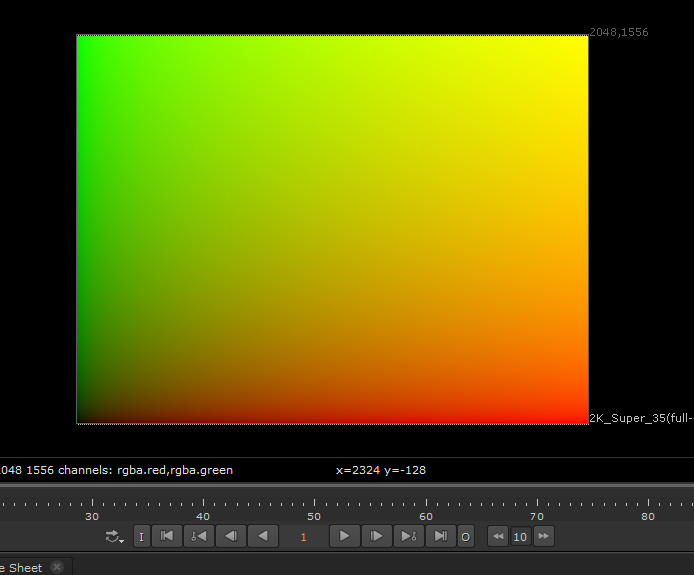Play the timeline backwards
The height and width of the screenshot is (575, 694).
(262, 536)
